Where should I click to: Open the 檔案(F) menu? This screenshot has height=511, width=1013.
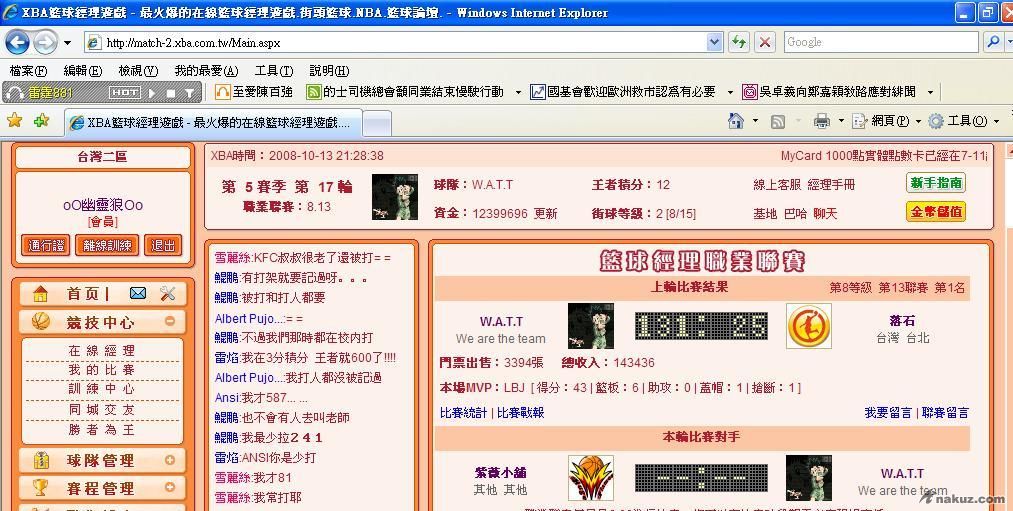click(28, 70)
